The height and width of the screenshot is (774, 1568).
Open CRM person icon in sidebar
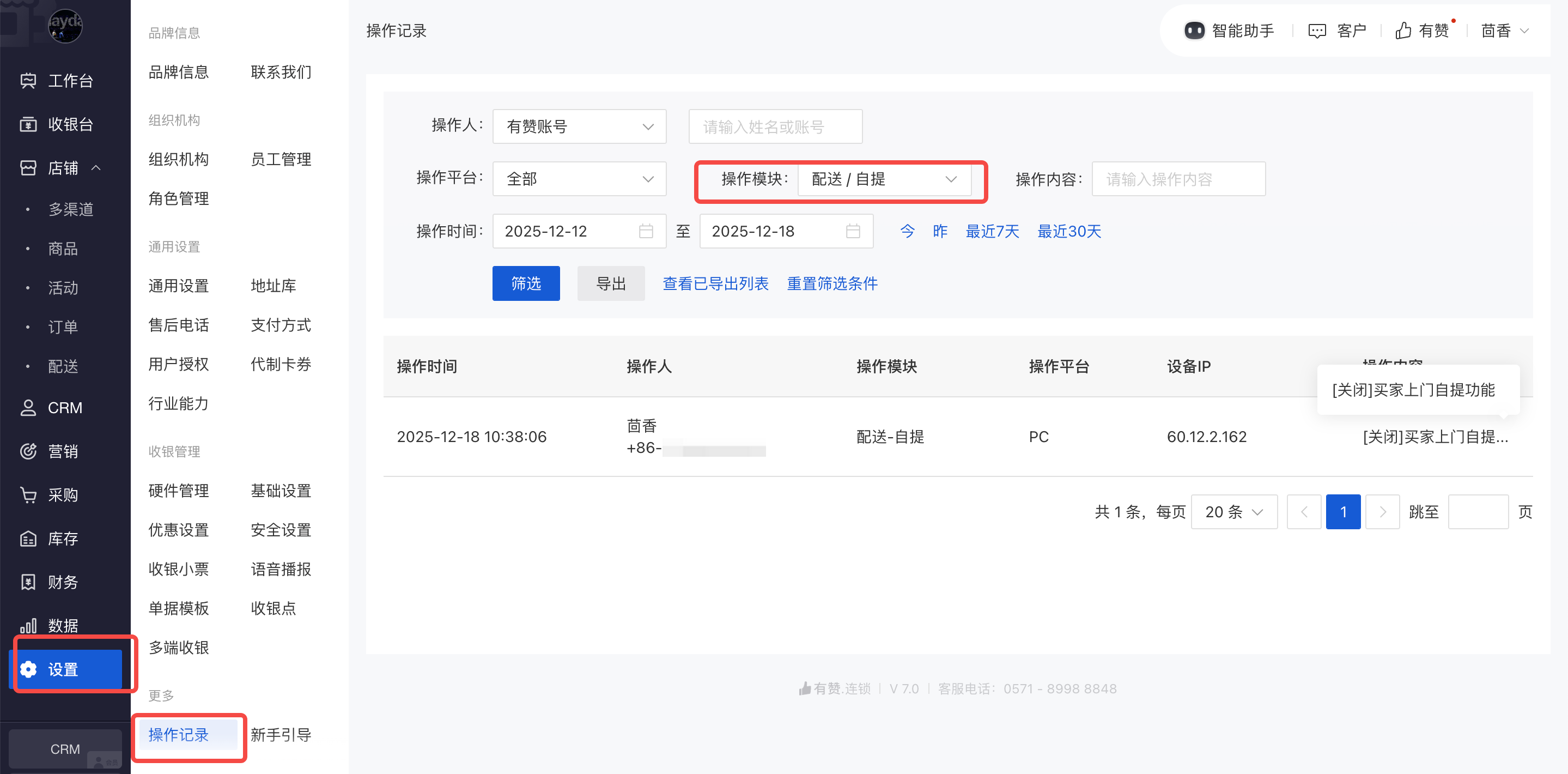[28, 407]
